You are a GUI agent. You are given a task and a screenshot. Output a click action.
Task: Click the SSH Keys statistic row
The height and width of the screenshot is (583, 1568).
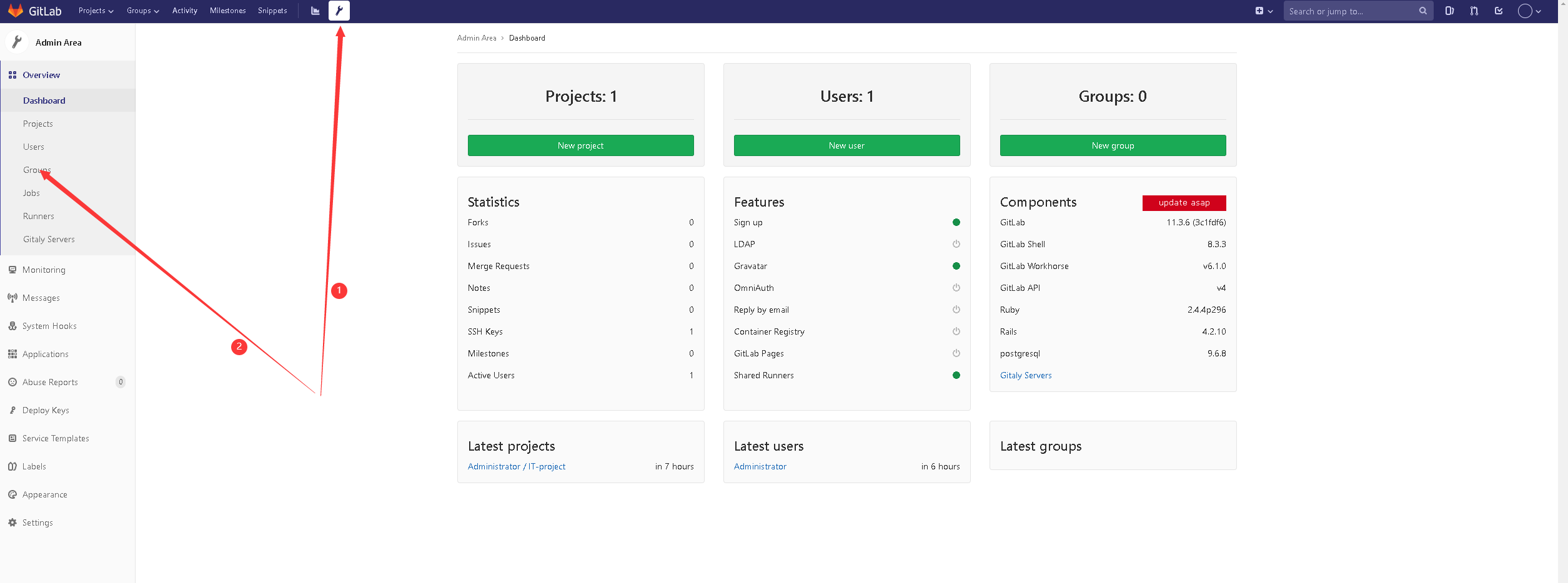(x=581, y=331)
